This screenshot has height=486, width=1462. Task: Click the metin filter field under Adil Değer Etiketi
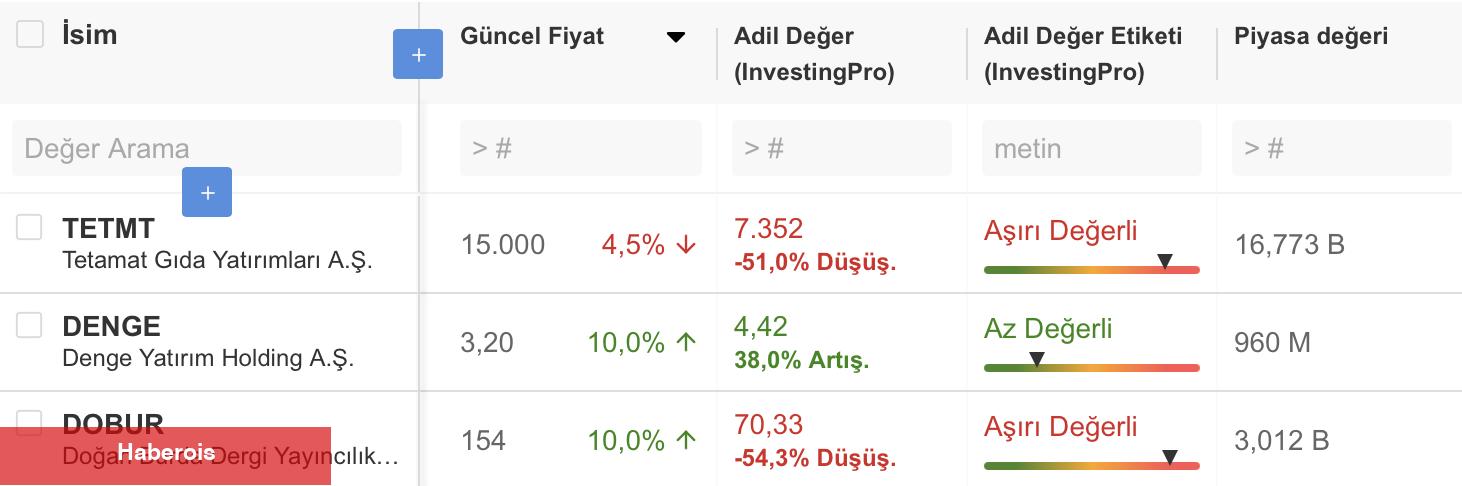[x=1092, y=148]
